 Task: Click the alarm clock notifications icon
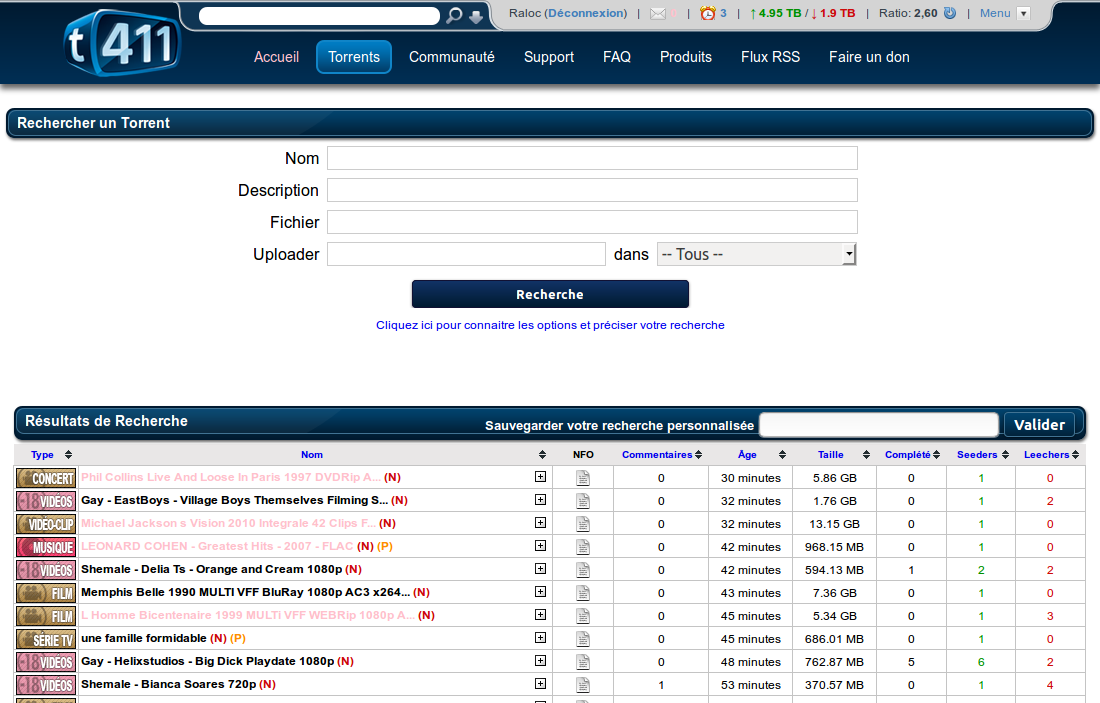(x=708, y=13)
